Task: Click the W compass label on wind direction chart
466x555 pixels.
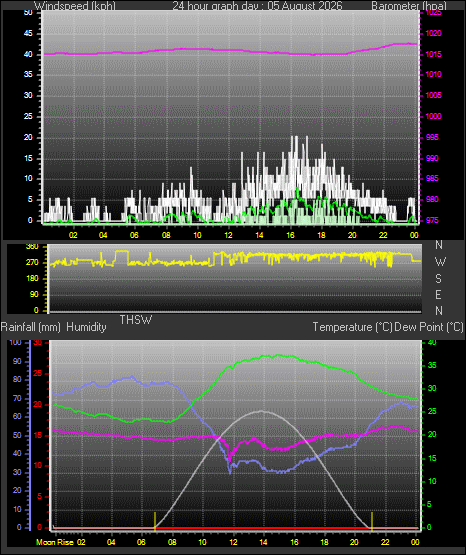Action: 440,262
